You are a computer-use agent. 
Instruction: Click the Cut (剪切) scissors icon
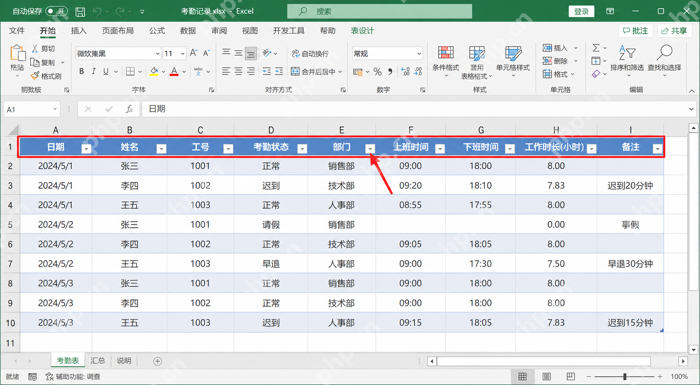[35, 48]
